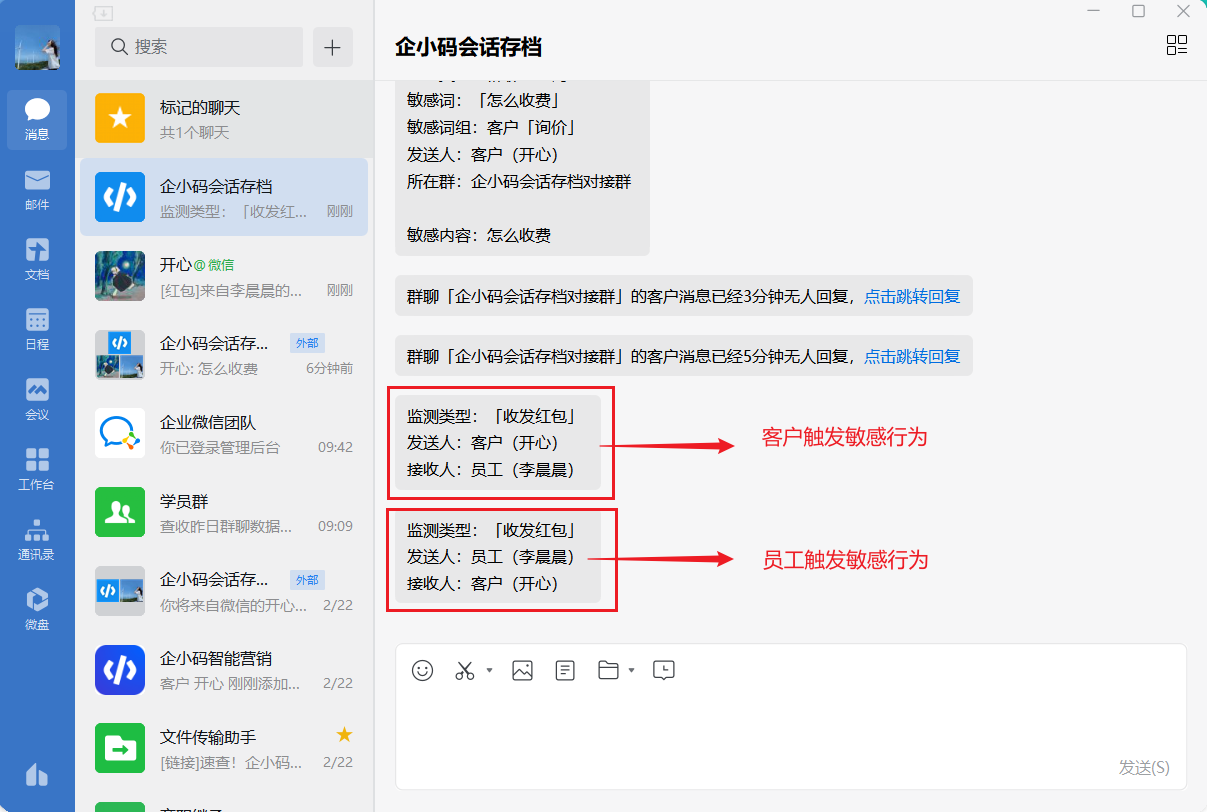Viewport: 1207px width, 812px height.
Task: Expand the screenshot options arrow
Action: pyautogui.click(x=489, y=670)
